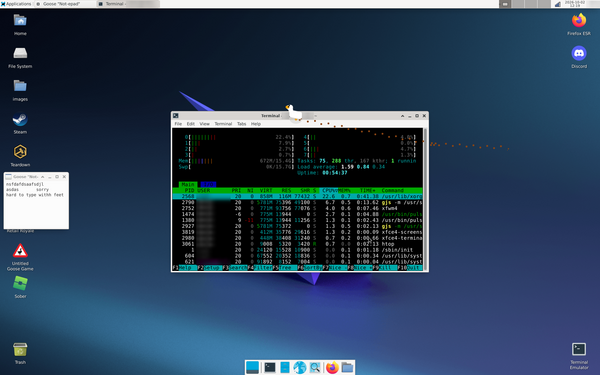Open the Terminal Help menu
600x375 pixels.
click(x=256, y=124)
